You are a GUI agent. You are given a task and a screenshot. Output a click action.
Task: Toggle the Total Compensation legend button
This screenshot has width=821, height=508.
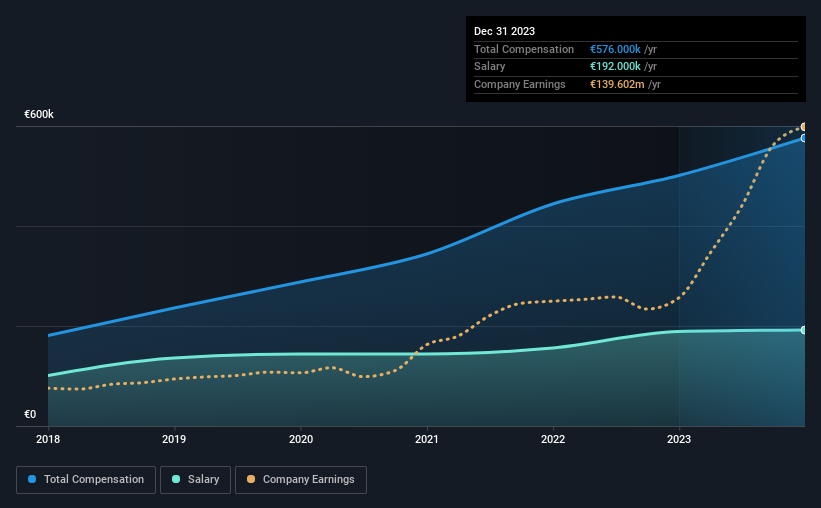point(86,480)
